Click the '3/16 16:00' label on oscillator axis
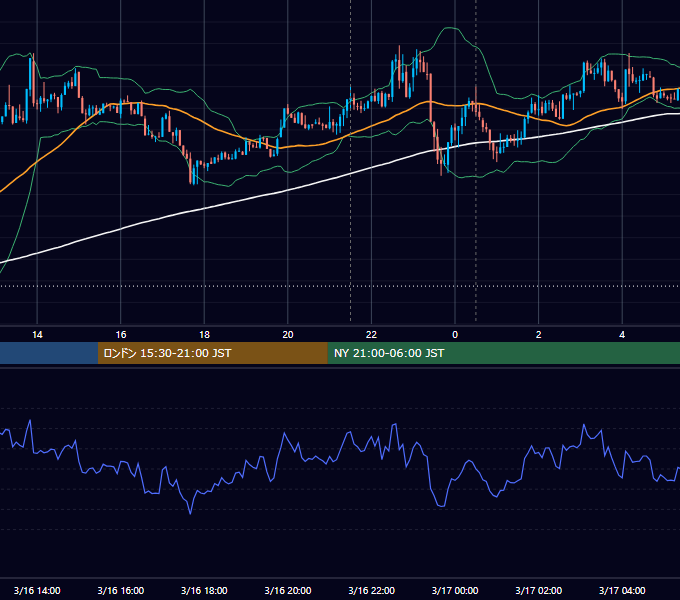680x600 pixels. (x=121, y=590)
